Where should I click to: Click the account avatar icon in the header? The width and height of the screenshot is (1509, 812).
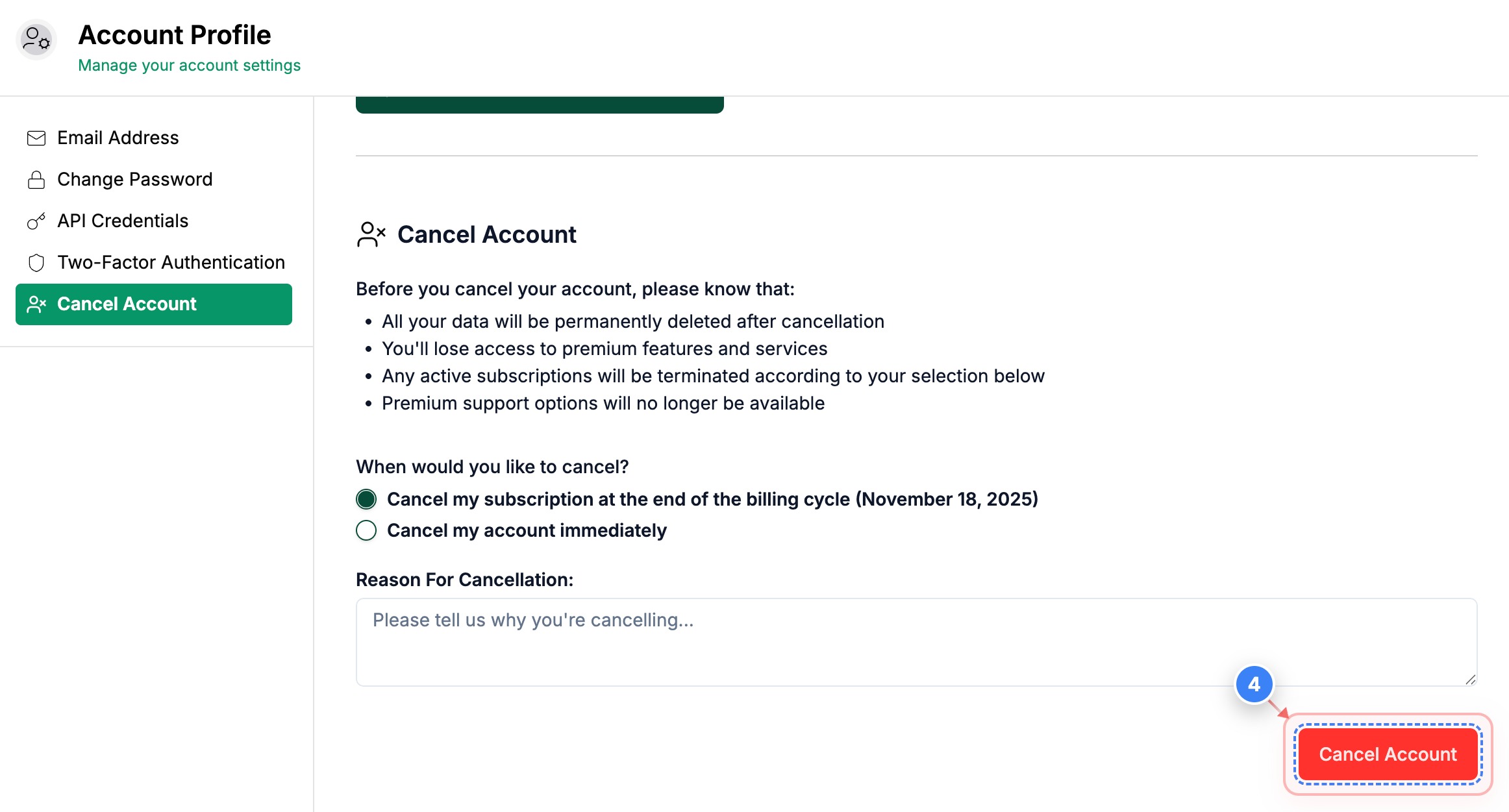(x=36, y=39)
